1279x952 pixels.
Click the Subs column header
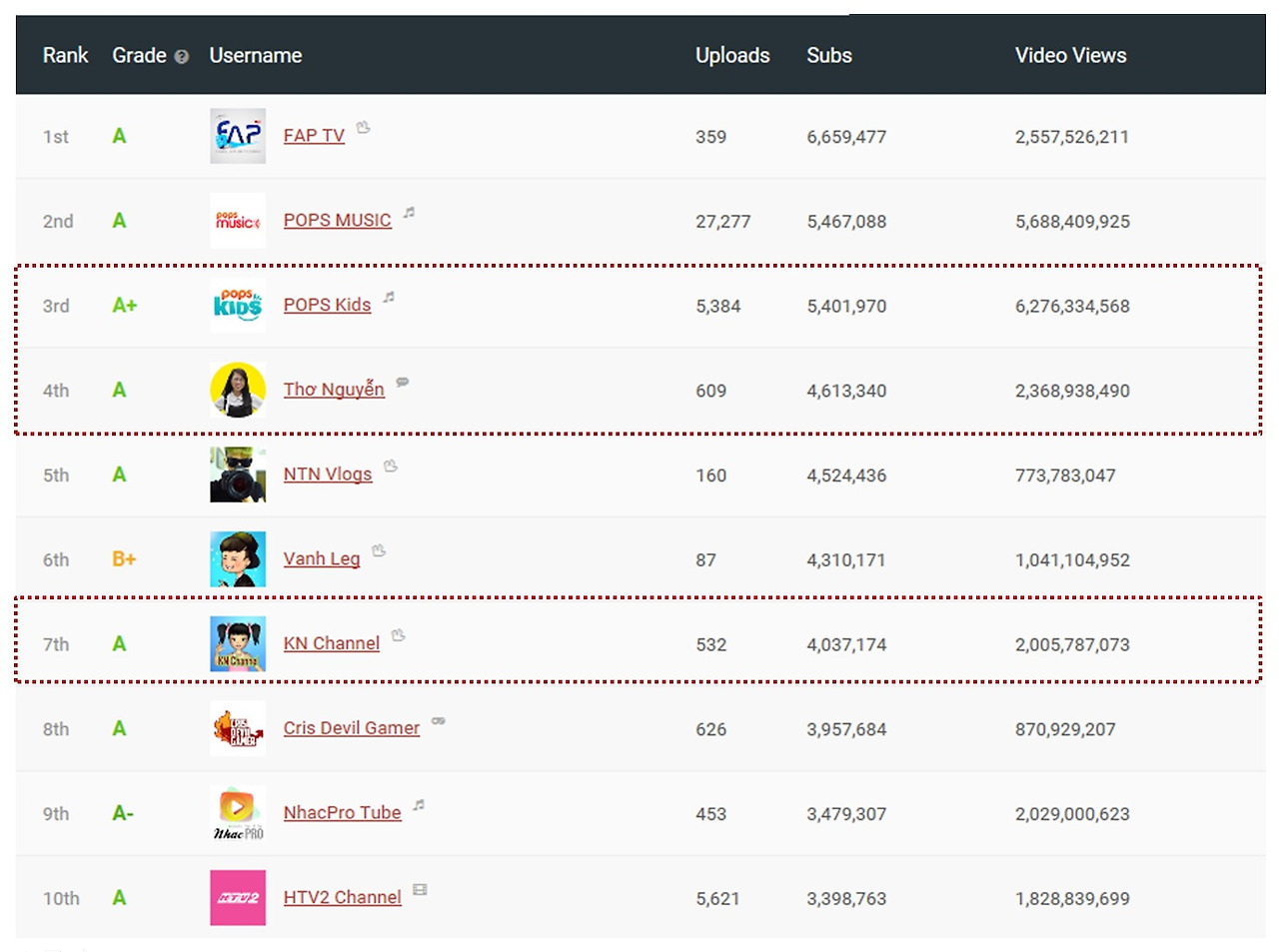[x=829, y=56]
